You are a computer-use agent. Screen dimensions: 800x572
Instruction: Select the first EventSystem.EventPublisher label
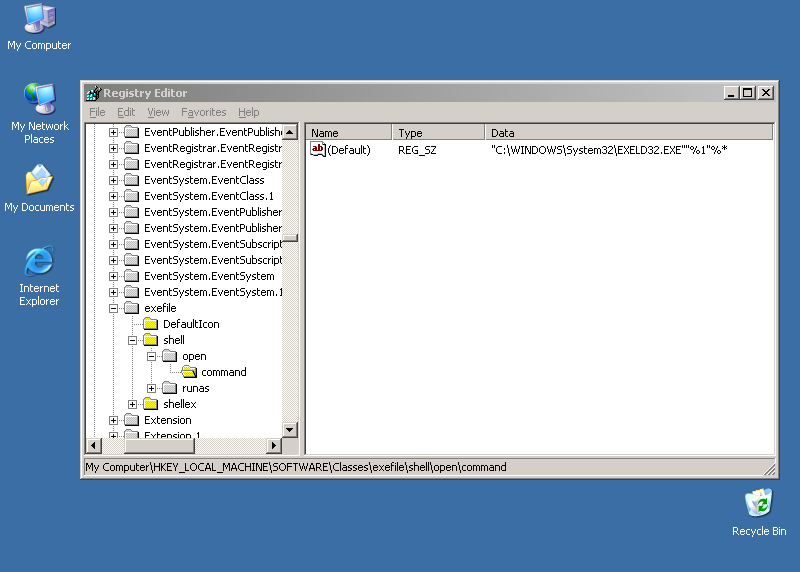(x=213, y=212)
